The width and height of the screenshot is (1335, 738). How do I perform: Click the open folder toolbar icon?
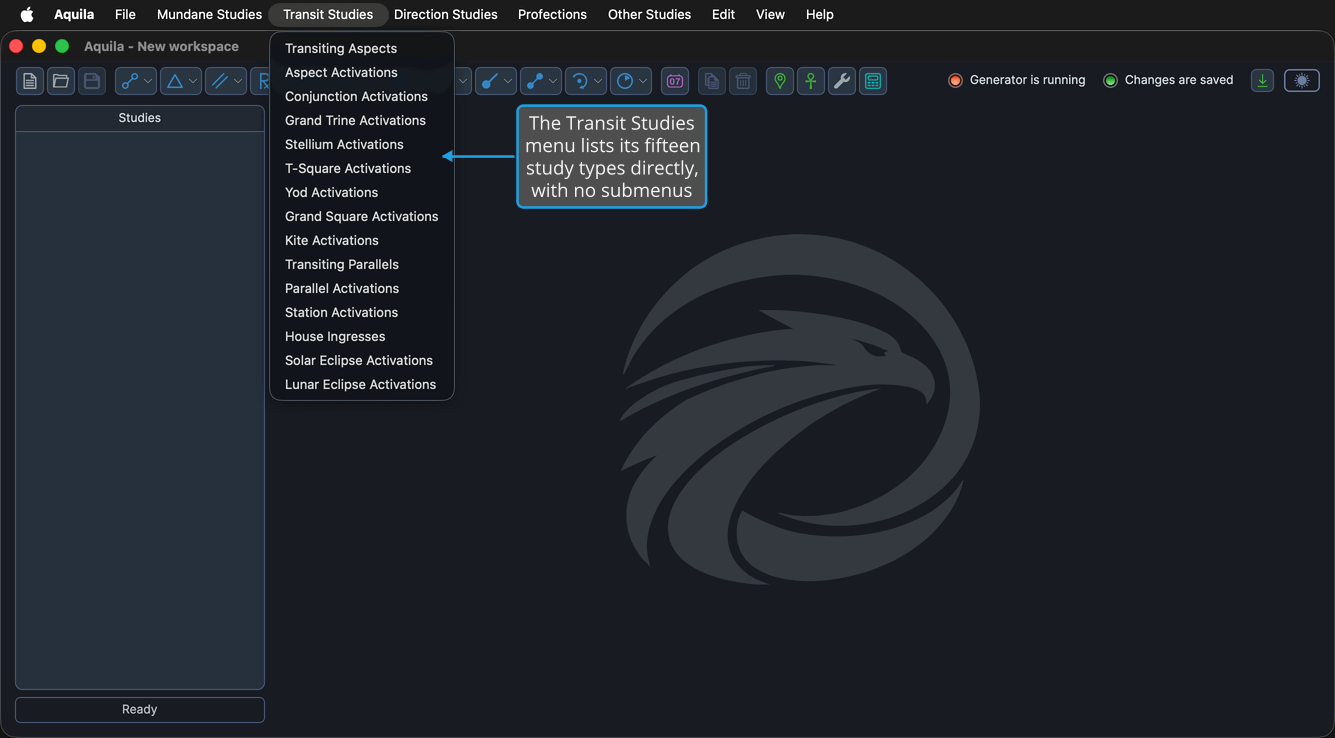pos(61,81)
